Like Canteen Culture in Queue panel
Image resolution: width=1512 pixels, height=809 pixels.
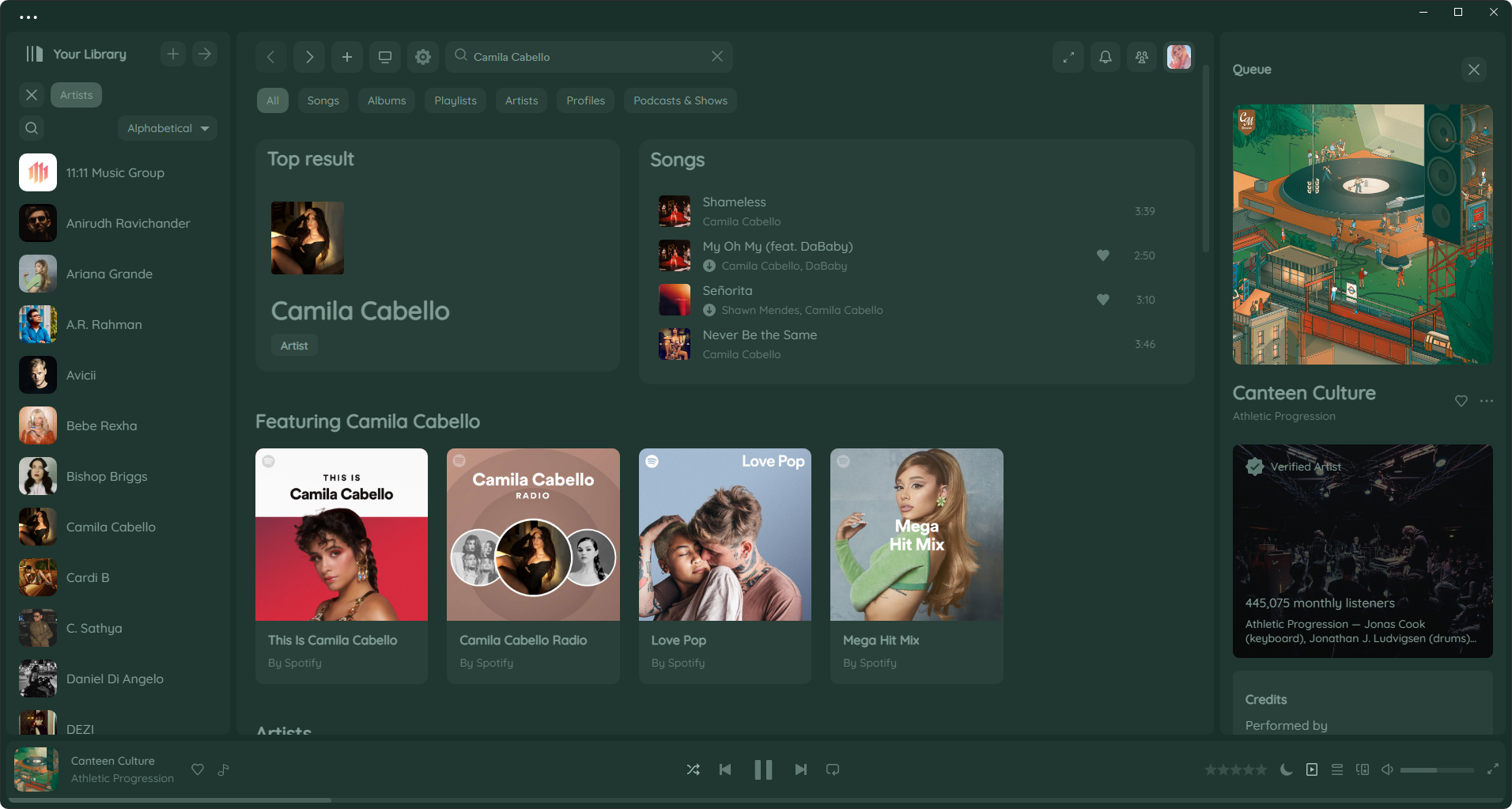pos(1461,401)
